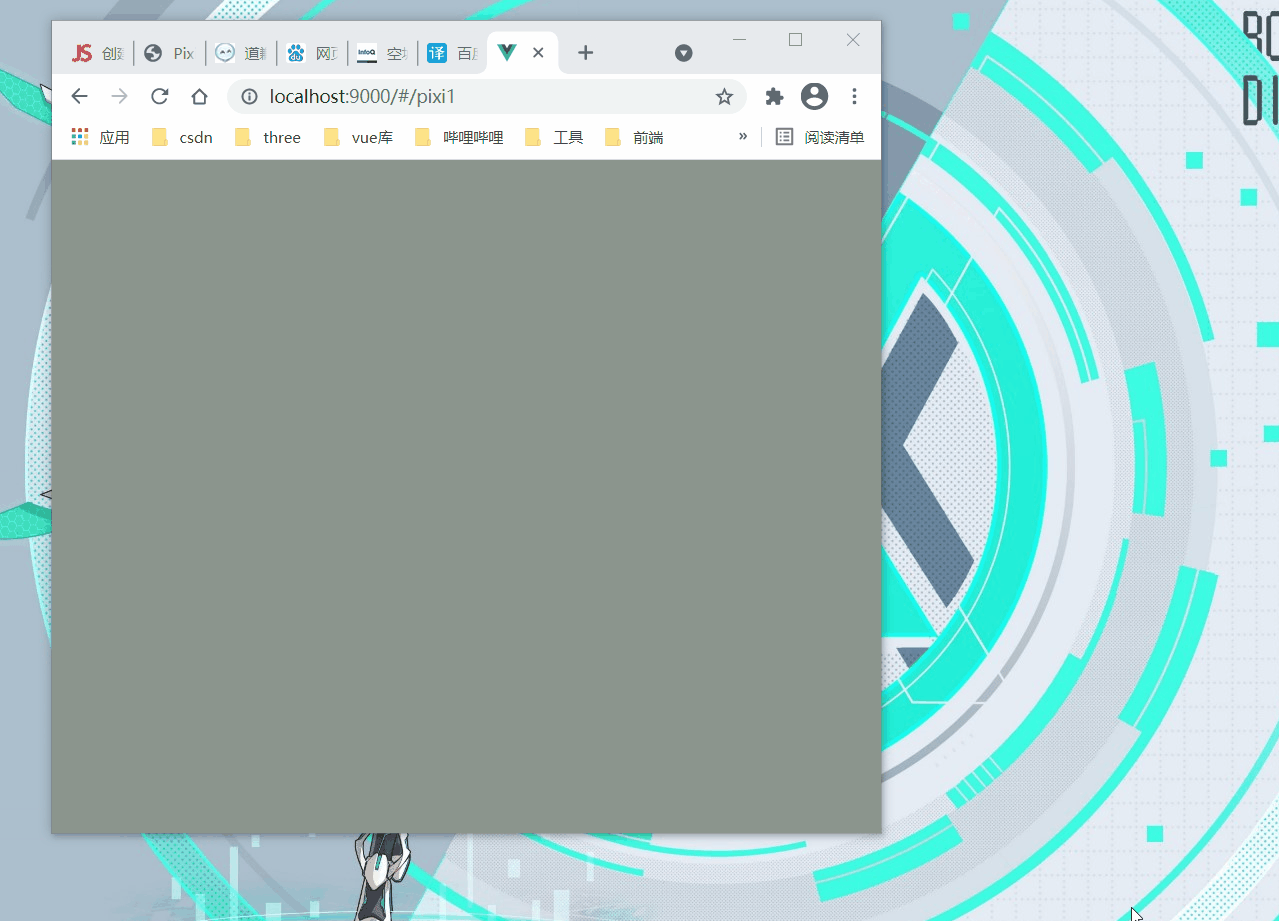Open the three bookmark folder
The height and width of the screenshot is (921, 1279).
pos(268,138)
